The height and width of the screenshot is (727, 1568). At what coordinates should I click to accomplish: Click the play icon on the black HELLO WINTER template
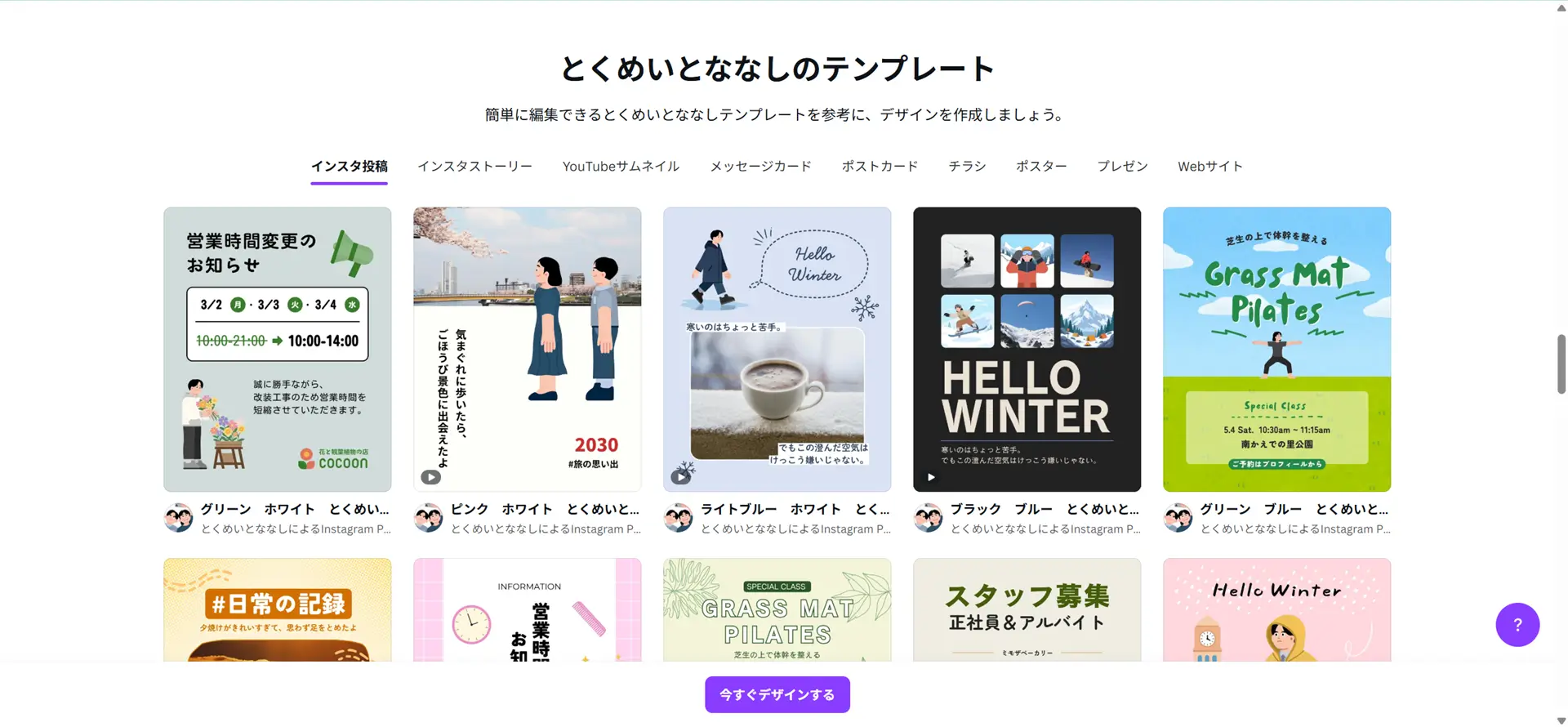[931, 477]
